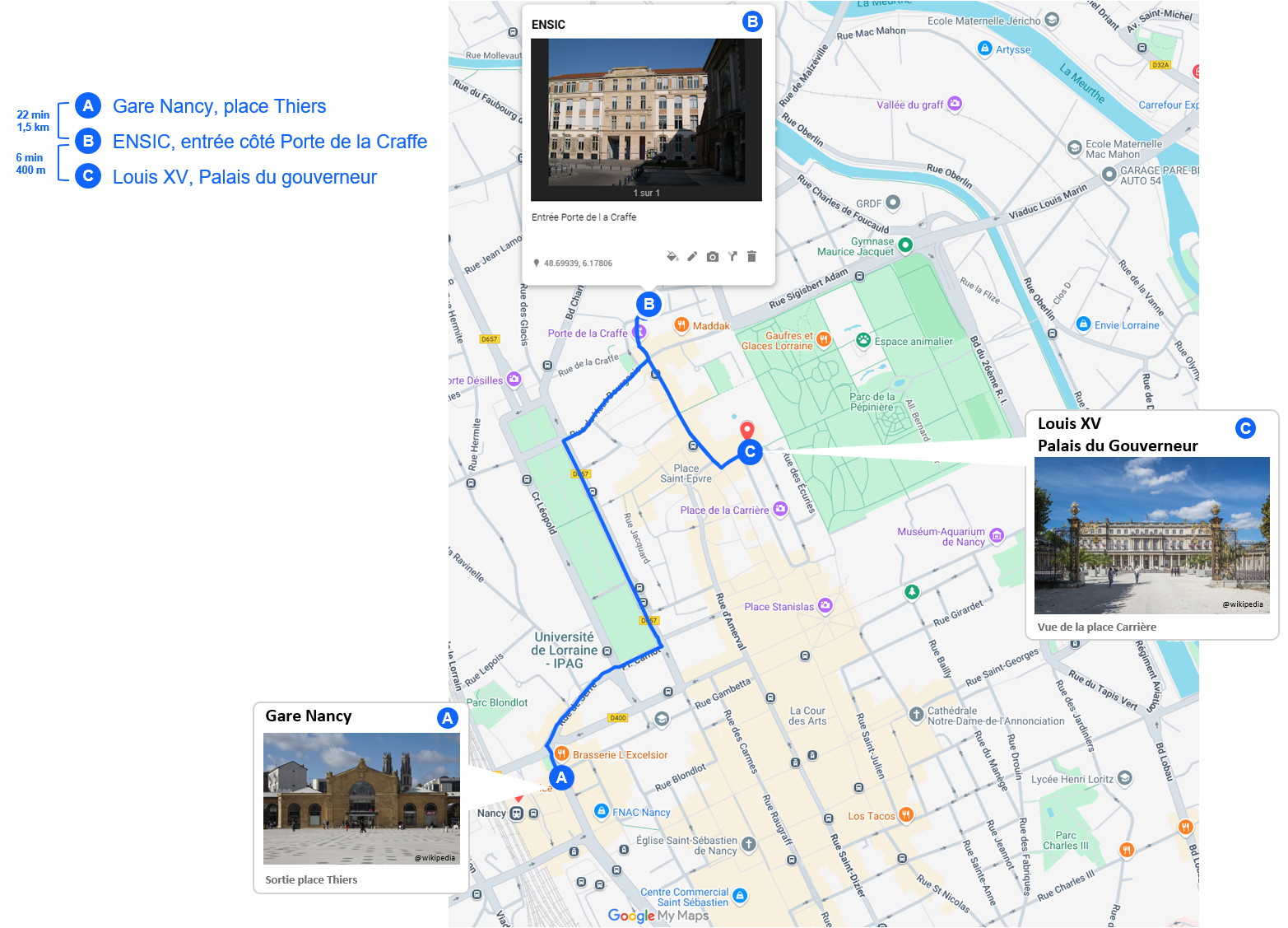Add photo using the camera icon
Image resolution: width=1288 pixels, height=928 pixels.
pos(713,257)
